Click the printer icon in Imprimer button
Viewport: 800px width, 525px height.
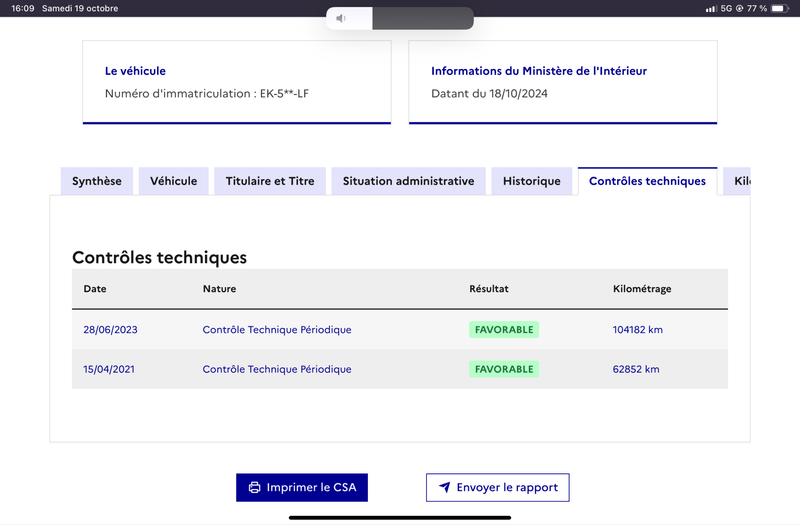click(x=254, y=487)
